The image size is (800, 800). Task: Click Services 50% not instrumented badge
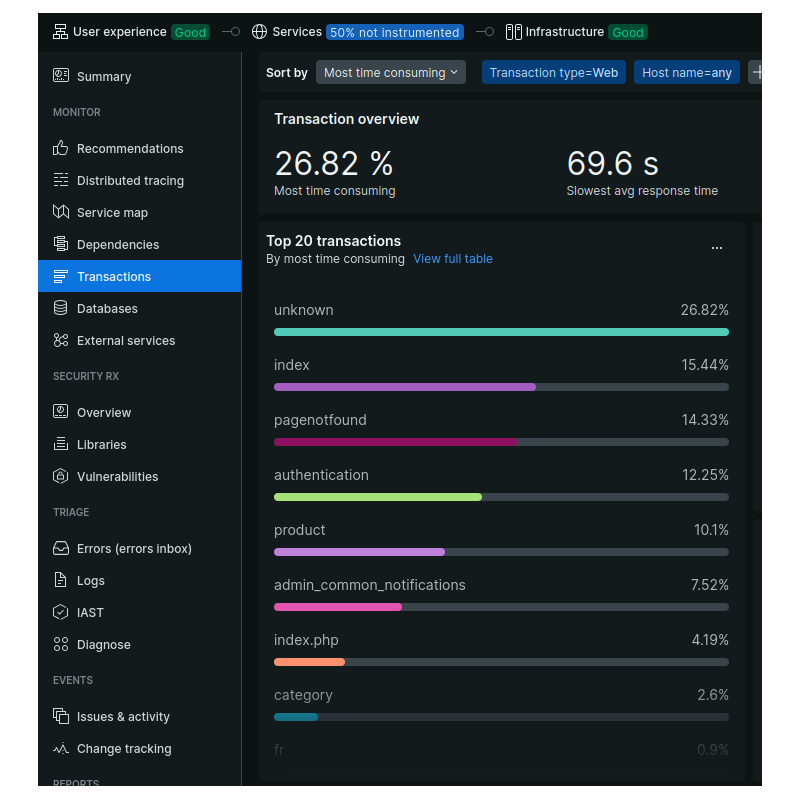point(394,32)
